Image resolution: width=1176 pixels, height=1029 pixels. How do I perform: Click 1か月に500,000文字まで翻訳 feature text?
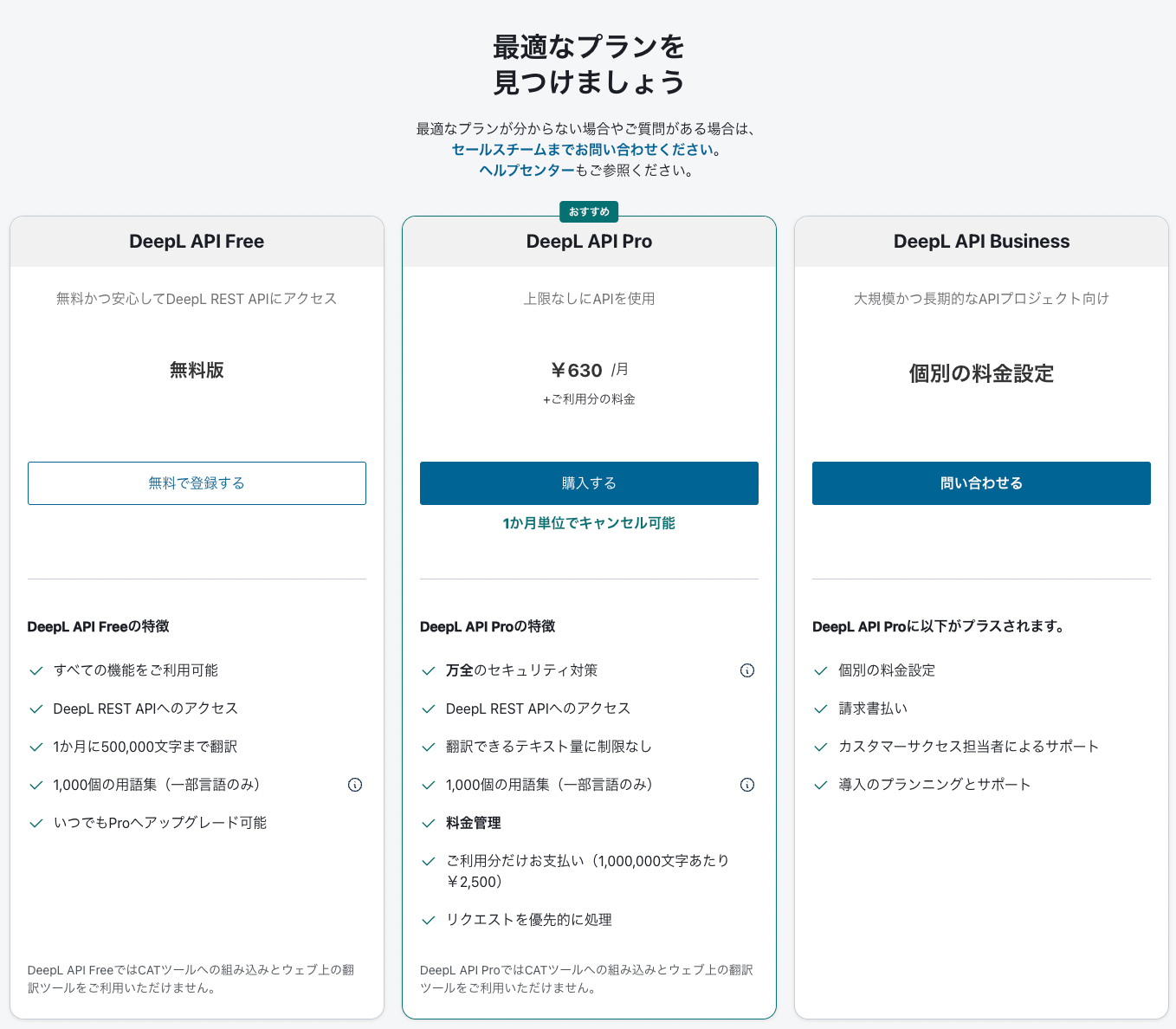point(145,747)
